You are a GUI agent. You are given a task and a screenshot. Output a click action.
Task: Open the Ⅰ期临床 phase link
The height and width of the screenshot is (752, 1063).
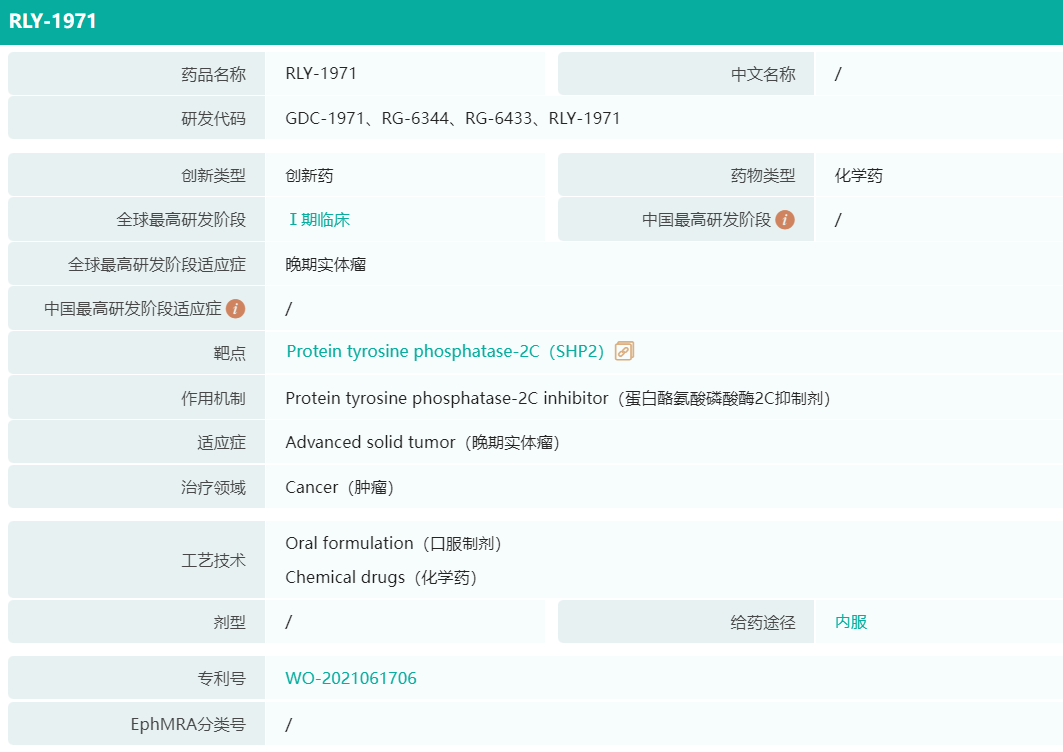click(319, 220)
